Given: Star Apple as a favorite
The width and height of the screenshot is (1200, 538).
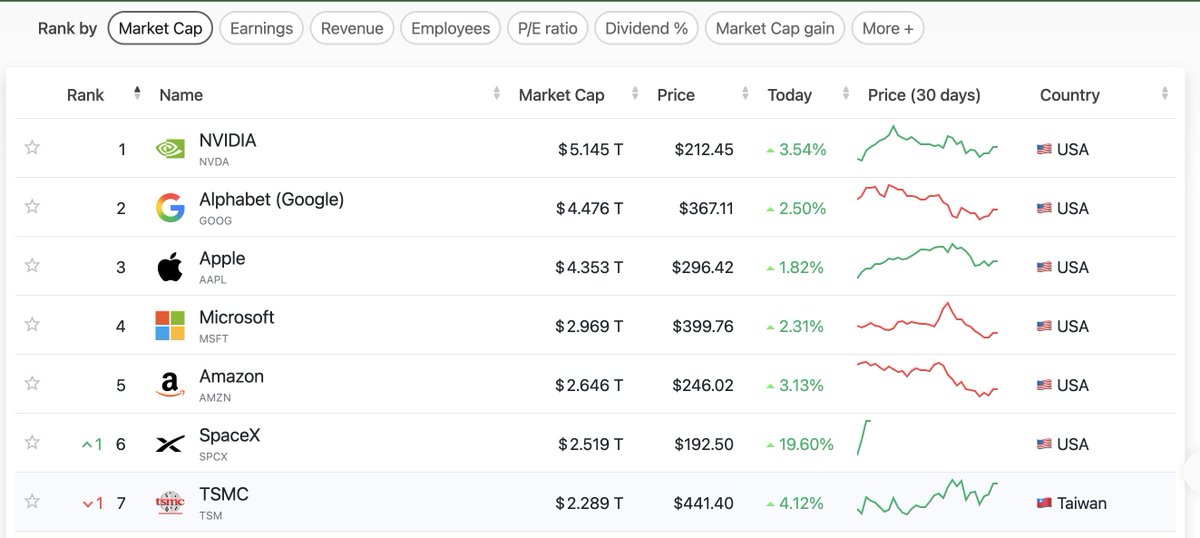Looking at the screenshot, I should (32, 266).
